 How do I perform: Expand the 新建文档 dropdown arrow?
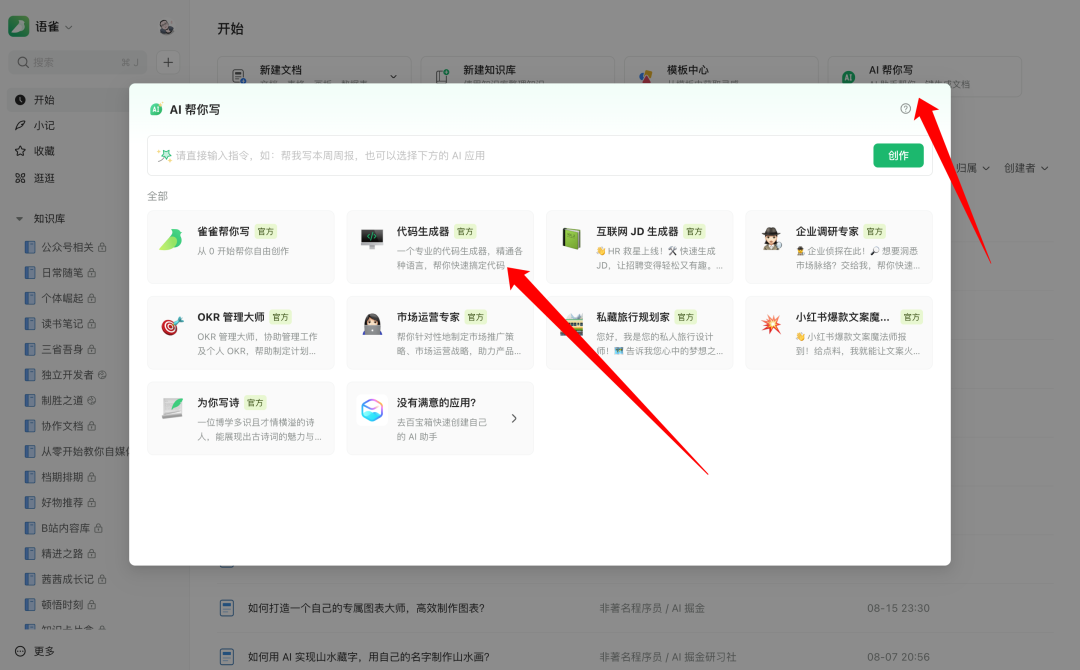393,76
